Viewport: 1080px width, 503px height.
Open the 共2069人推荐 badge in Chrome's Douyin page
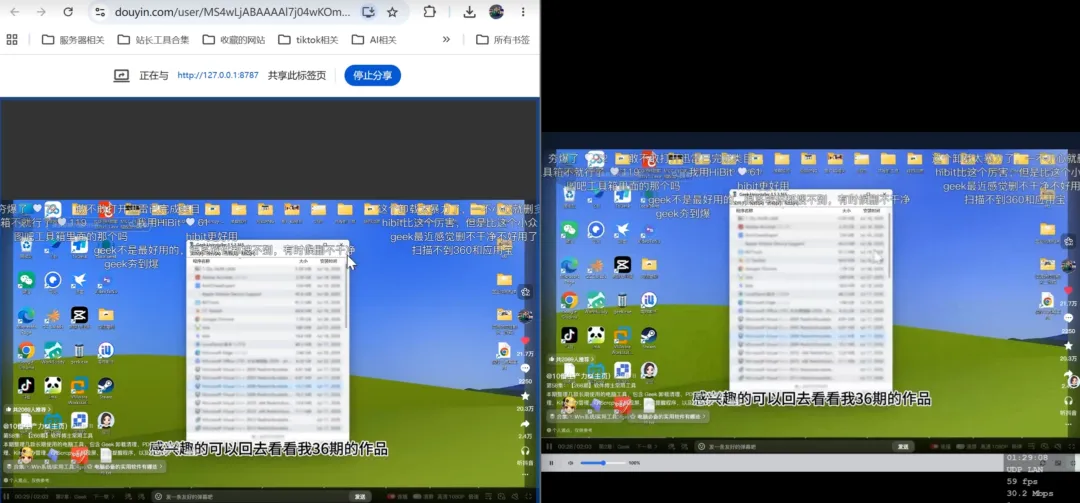coord(28,409)
